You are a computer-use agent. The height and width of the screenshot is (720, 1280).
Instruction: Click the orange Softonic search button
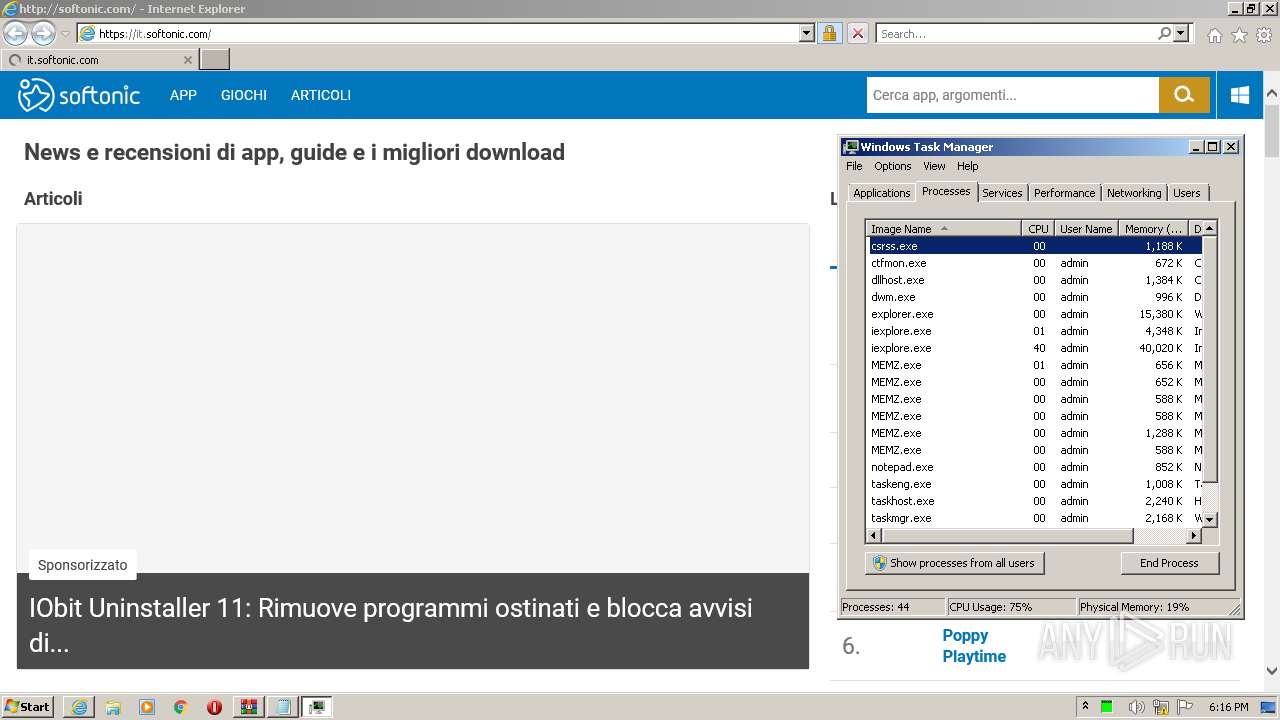(x=1185, y=95)
